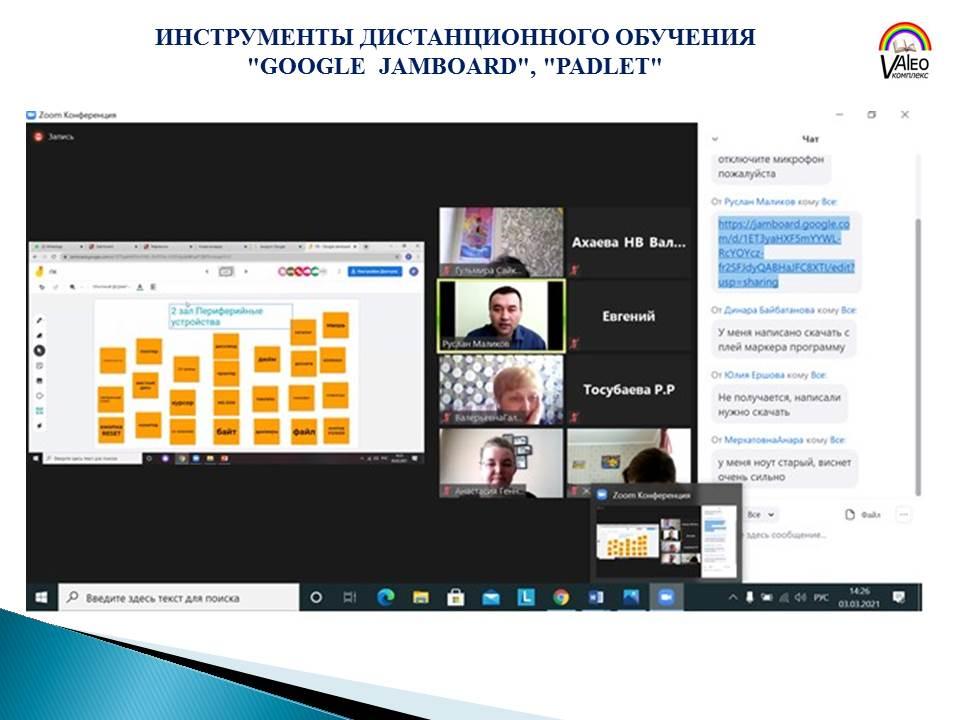
Task: Choose the Jamboard select arrow tool
Action: 40,351
